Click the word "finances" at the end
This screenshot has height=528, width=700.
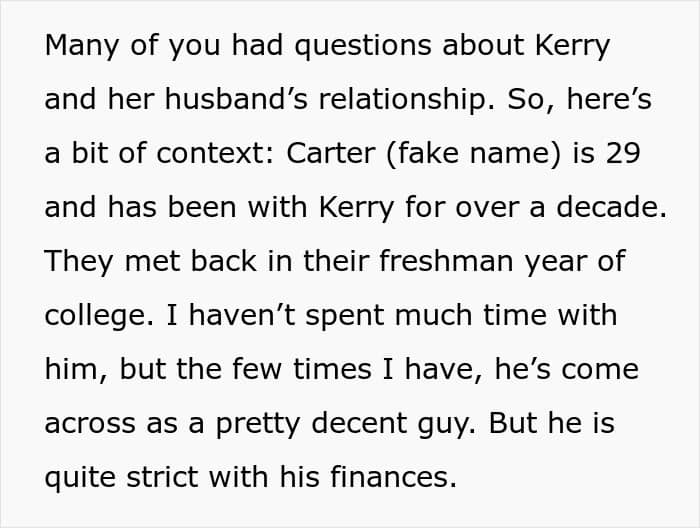[x=390, y=477]
